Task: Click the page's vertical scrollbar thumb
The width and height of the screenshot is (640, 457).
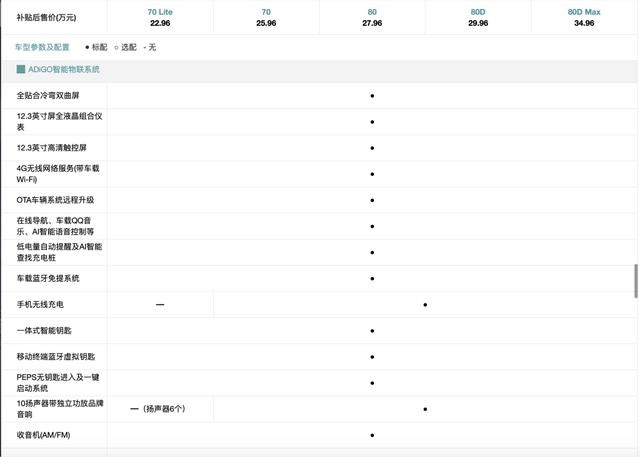Action: click(636, 281)
